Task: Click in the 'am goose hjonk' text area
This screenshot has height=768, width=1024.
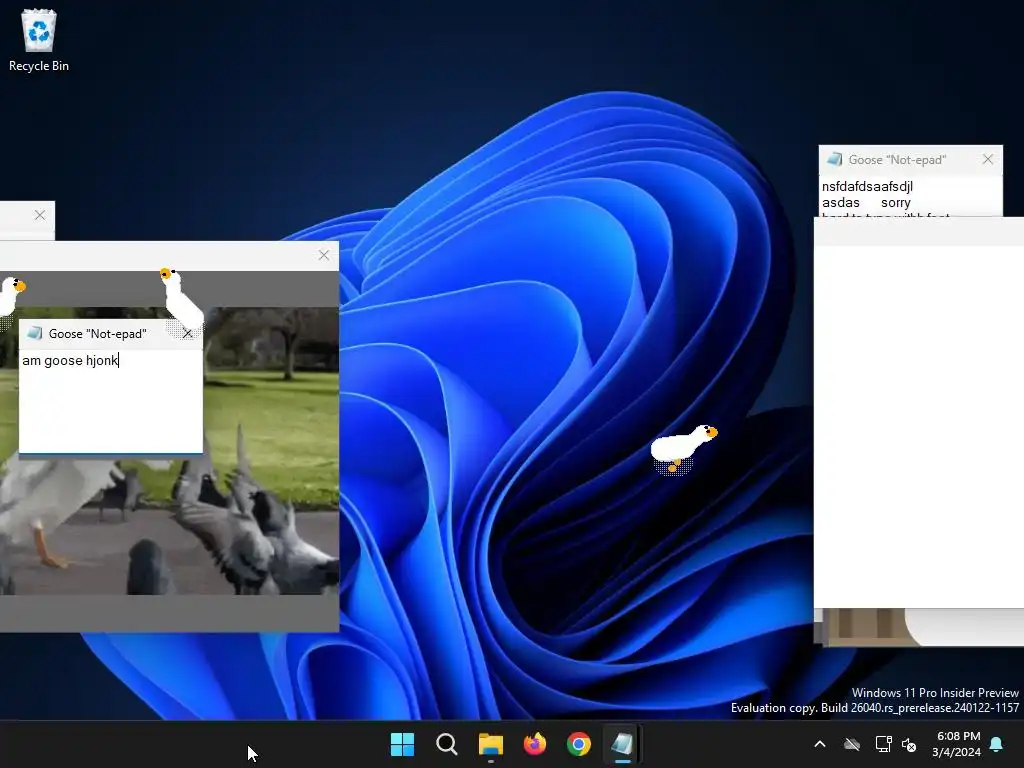Action: tap(111, 401)
